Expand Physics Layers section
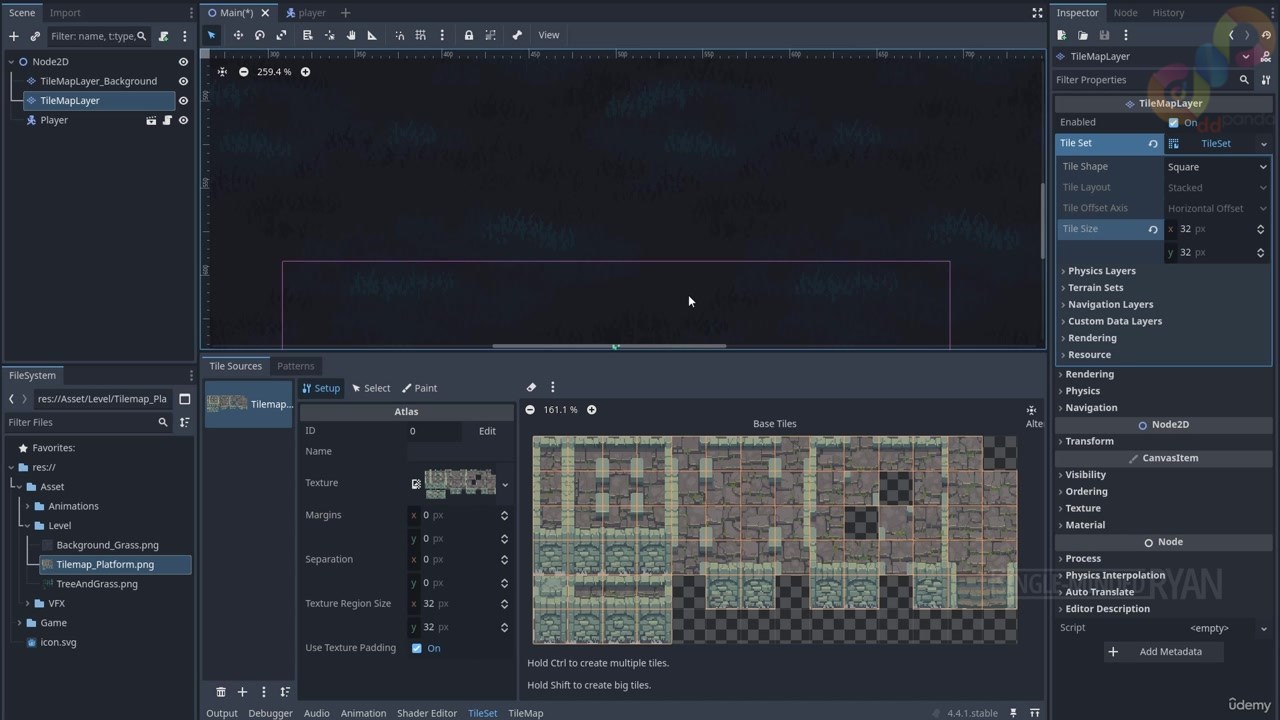The height and width of the screenshot is (720, 1280). [1101, 271]
